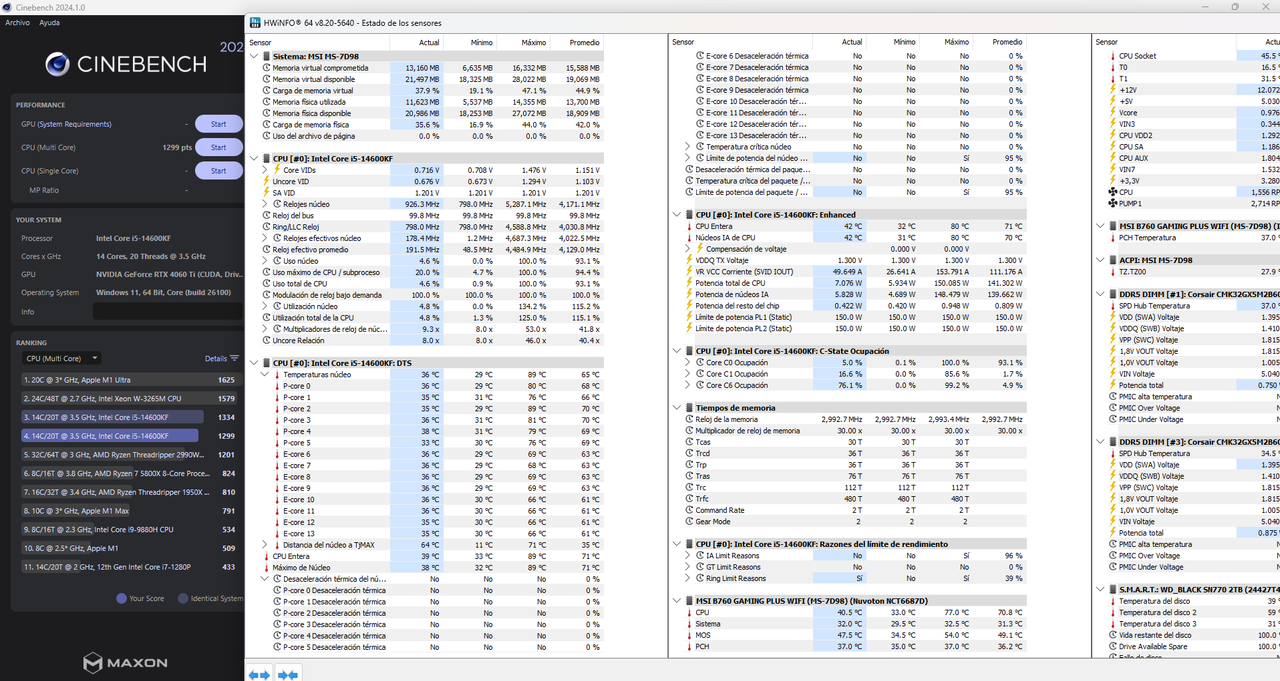Start the CPU (Single Core) test

click(219, 170)
